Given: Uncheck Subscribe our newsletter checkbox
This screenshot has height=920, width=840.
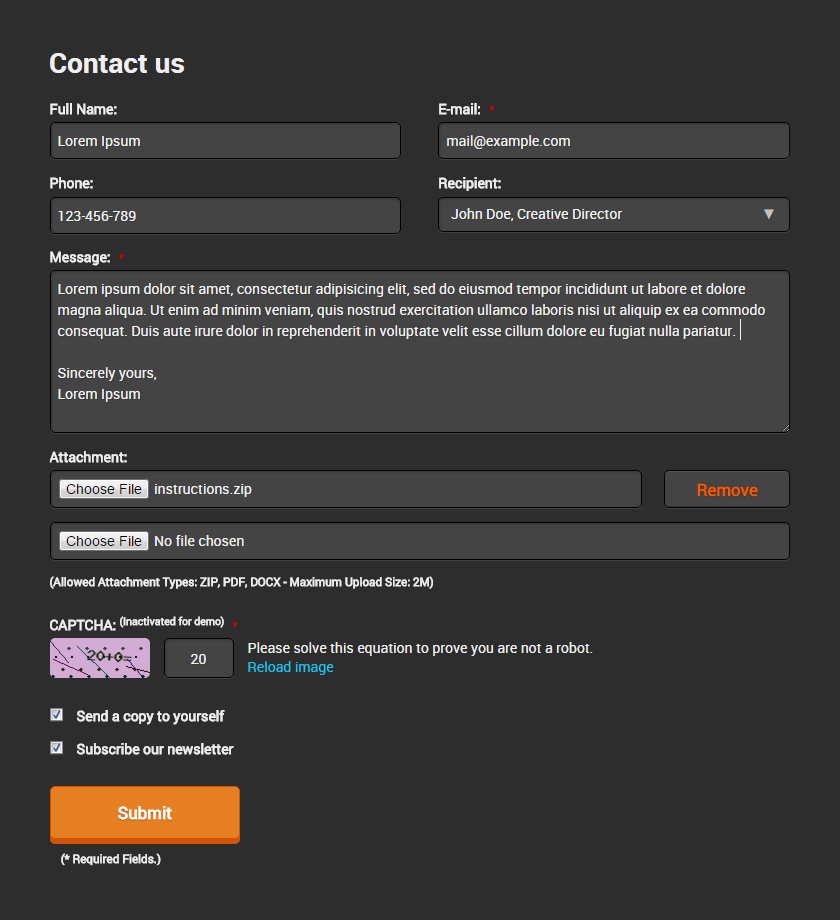Looking at the screenshot, I should (x=56, y=748).
